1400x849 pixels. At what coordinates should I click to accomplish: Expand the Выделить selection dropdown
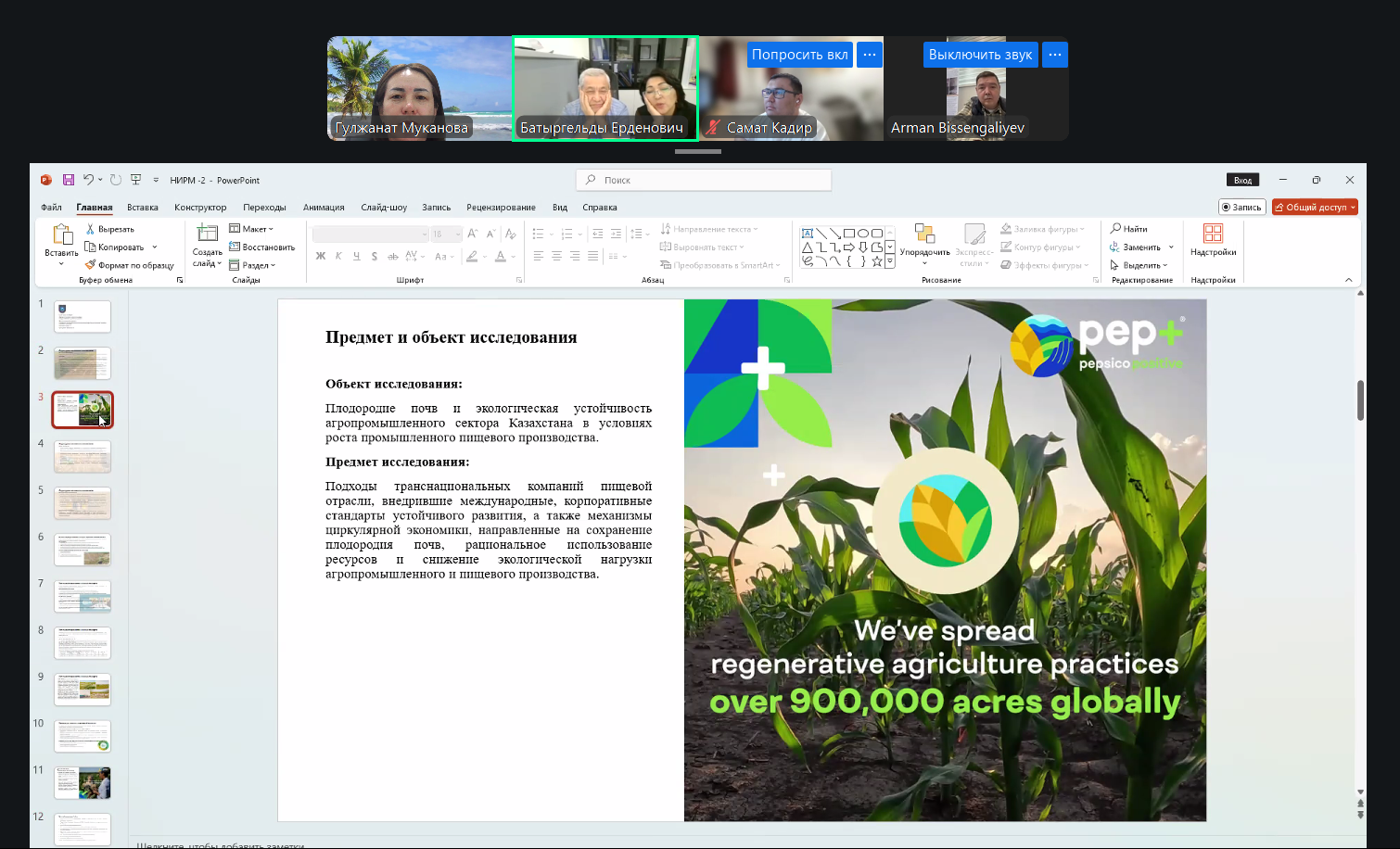click(1139, 265)
